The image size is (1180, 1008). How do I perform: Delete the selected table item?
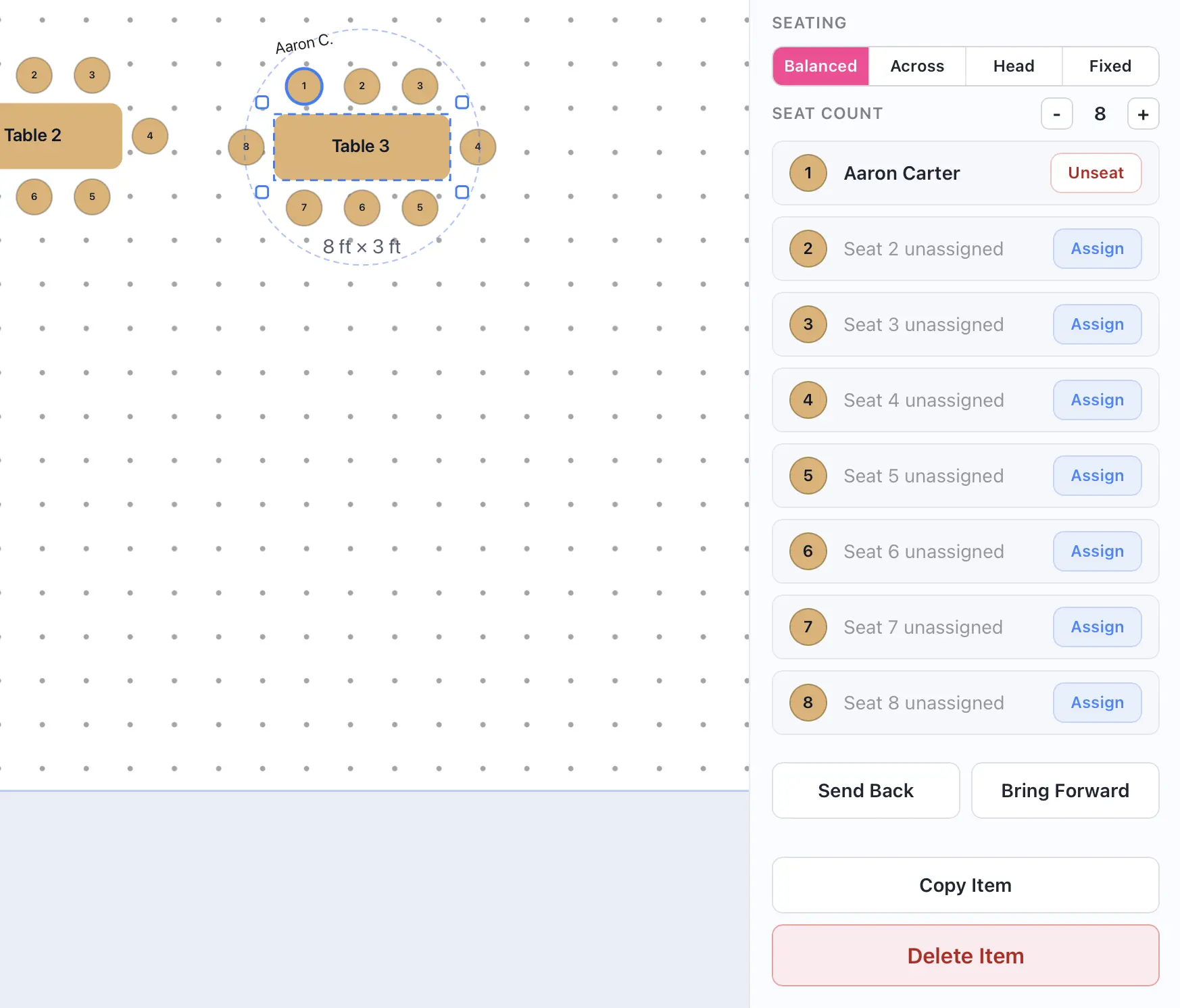(965, 955)
